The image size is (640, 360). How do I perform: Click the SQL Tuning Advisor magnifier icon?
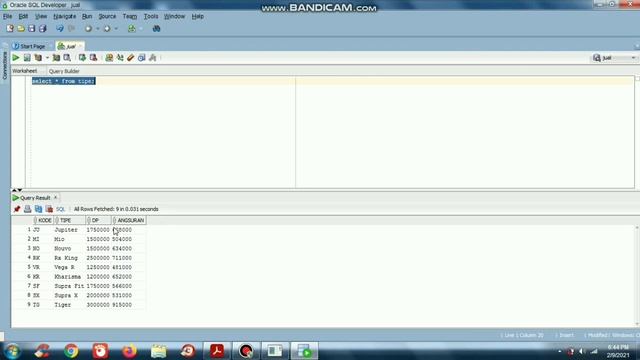click(x=67, y=58)
